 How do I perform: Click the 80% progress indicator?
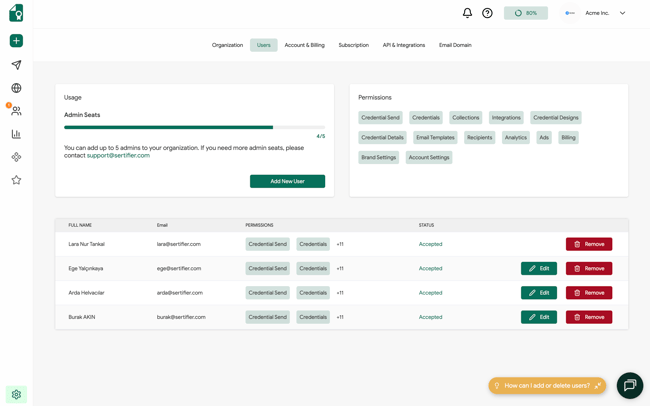coord(525,13)
